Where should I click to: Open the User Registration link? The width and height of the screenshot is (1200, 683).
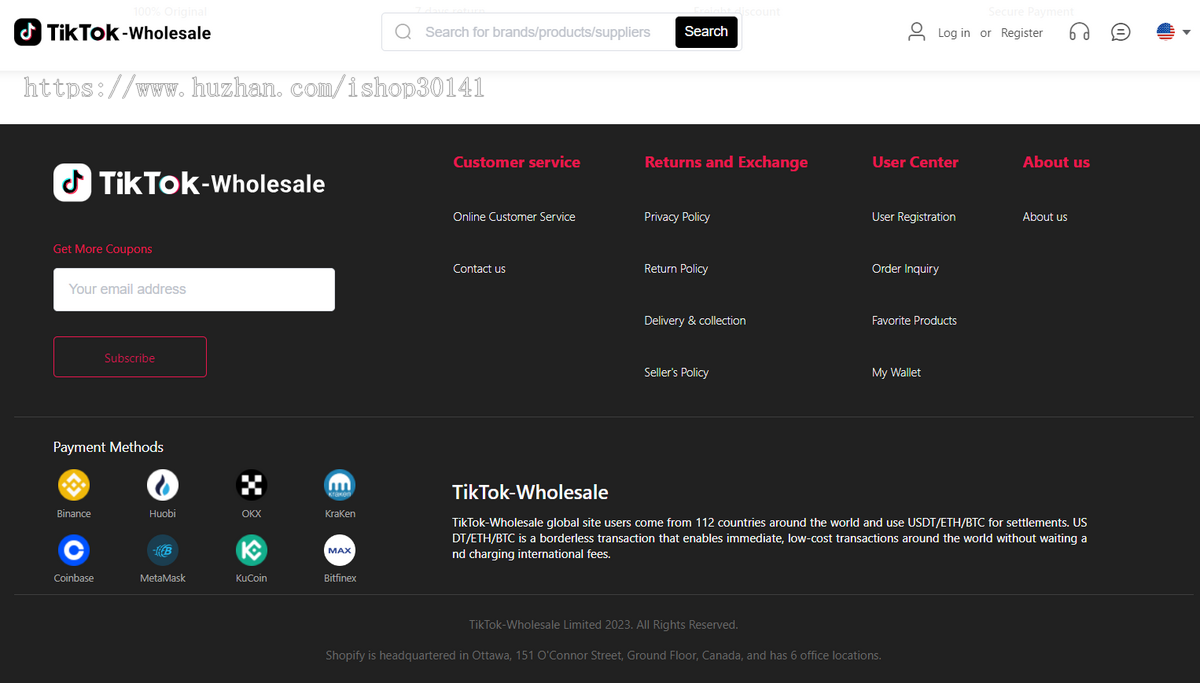click(914, 217)
